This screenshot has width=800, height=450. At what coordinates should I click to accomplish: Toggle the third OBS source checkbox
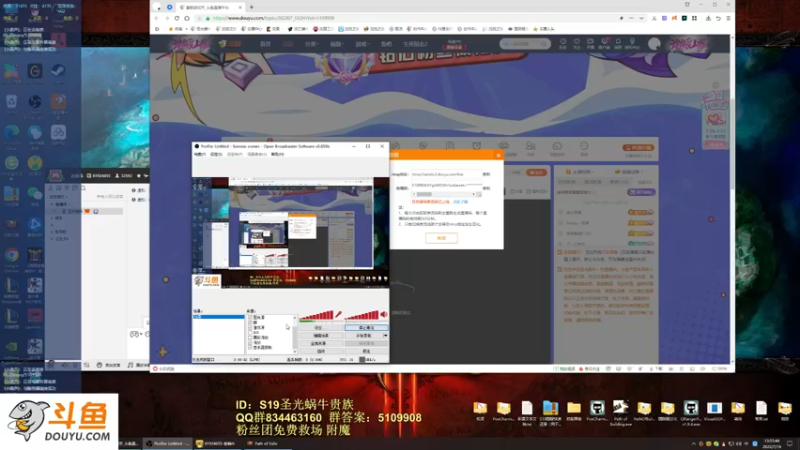tap(250, 328)
